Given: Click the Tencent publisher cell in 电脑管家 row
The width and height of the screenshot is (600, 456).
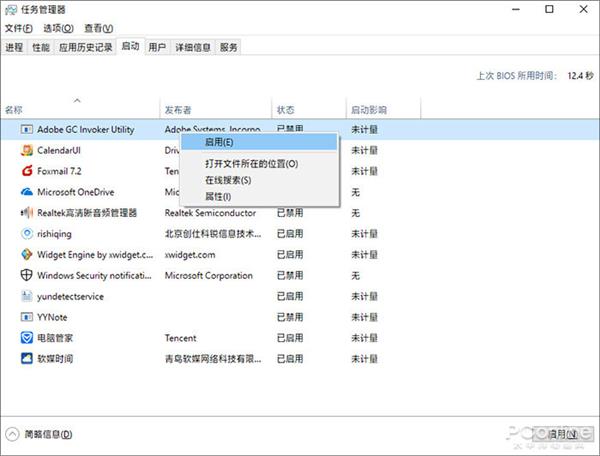Looking at the screenshot, I should coord(180,338).
